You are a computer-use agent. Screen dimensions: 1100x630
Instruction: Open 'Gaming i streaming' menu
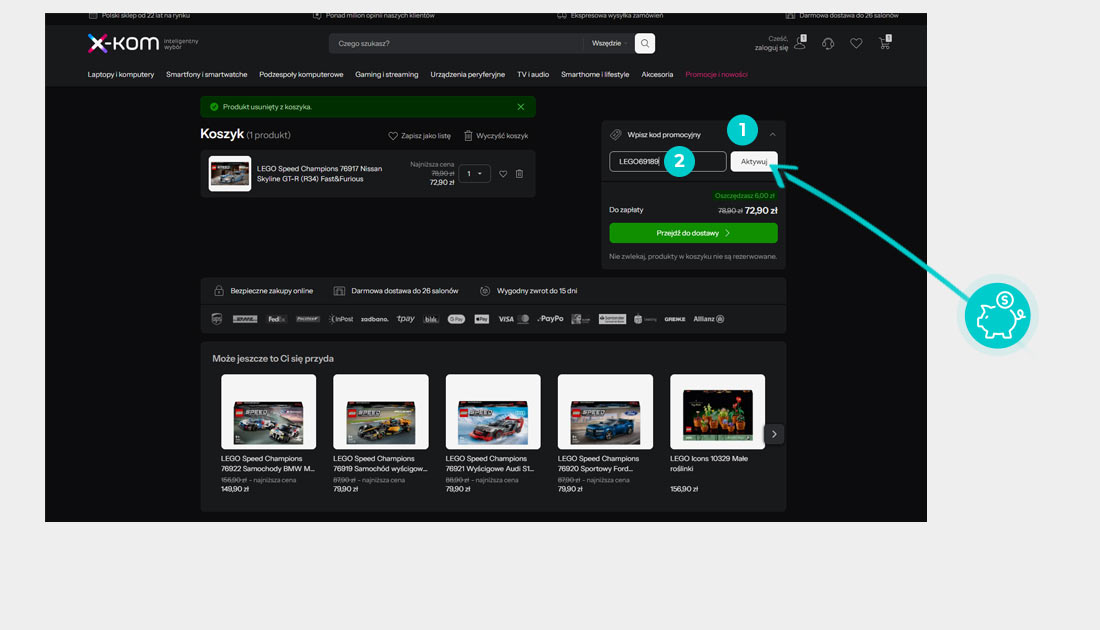point(387,74)
